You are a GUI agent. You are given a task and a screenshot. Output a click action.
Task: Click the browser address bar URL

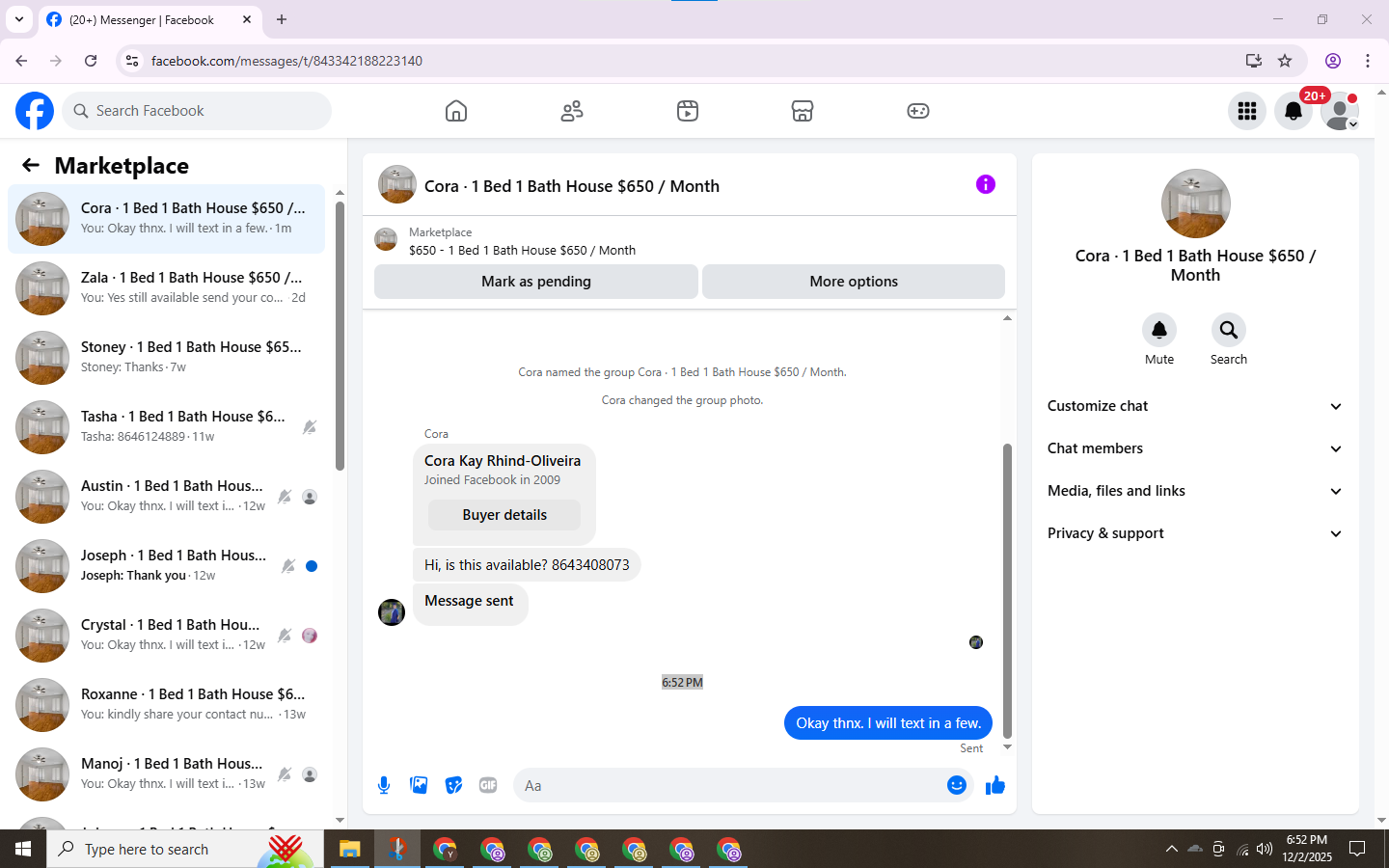point(286,61)
